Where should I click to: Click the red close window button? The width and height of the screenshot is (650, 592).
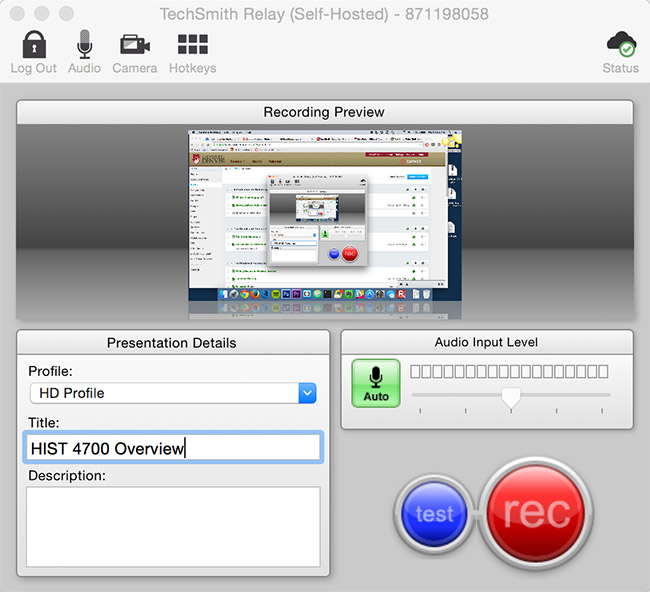17,14
